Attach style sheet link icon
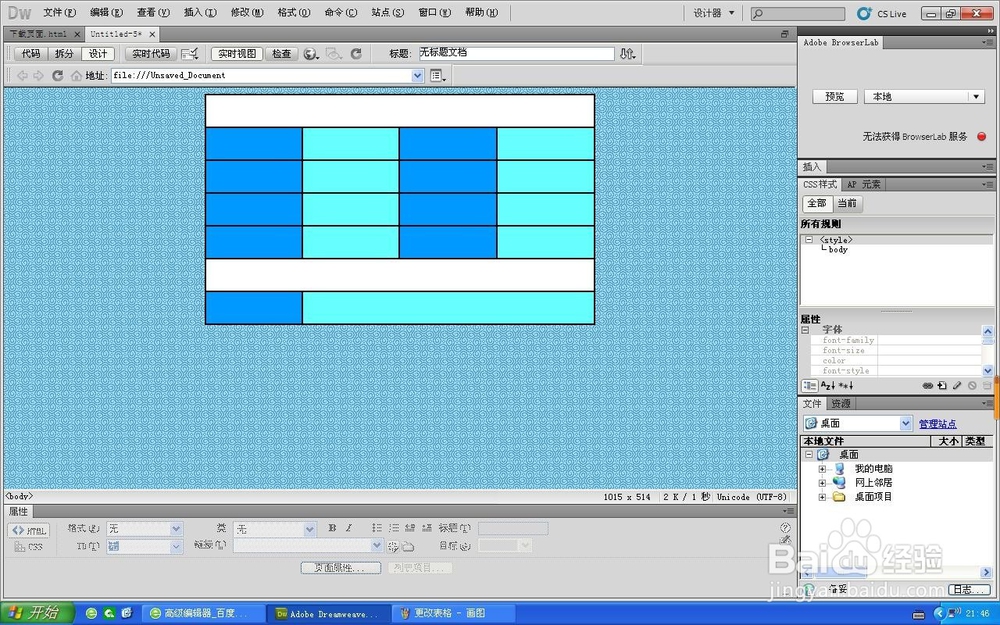This screenshot has height=625, width=1000. click(x=927, y=386)
